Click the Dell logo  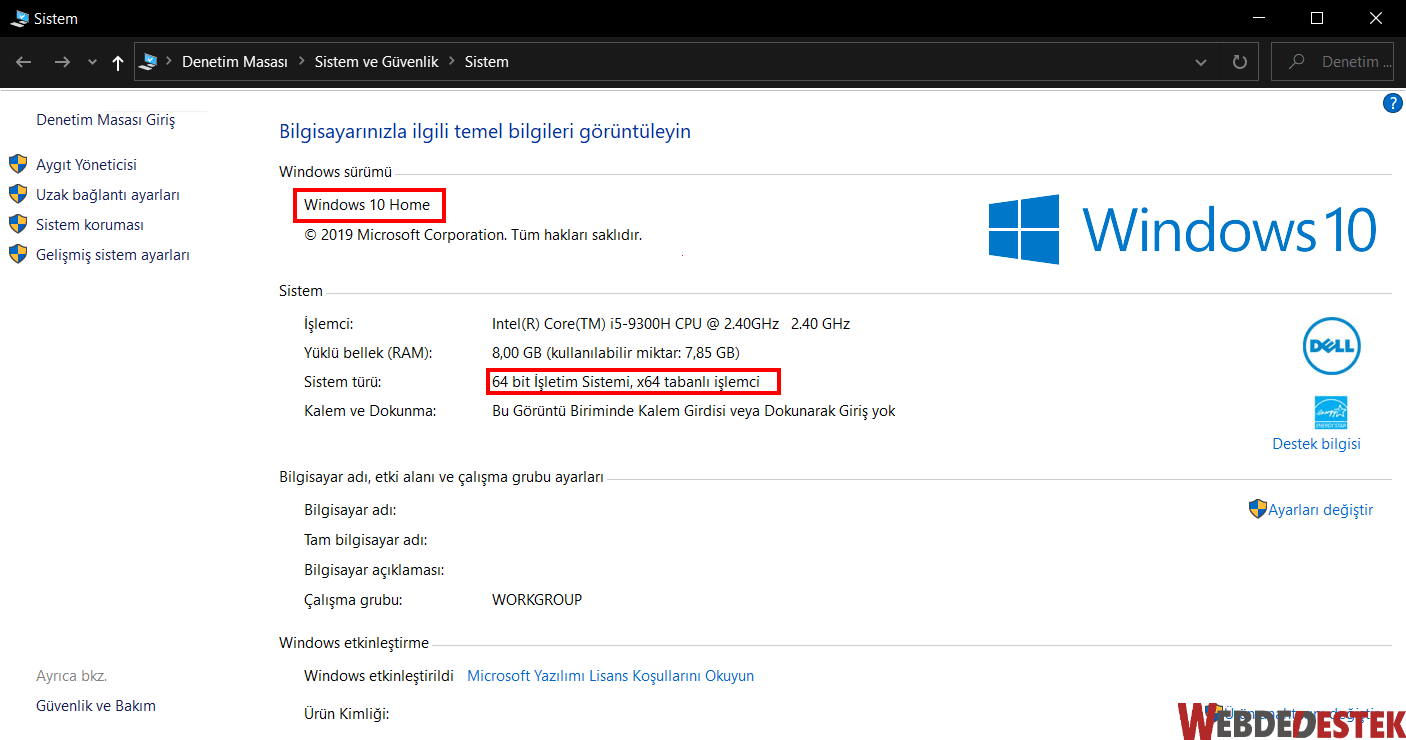1331,345
